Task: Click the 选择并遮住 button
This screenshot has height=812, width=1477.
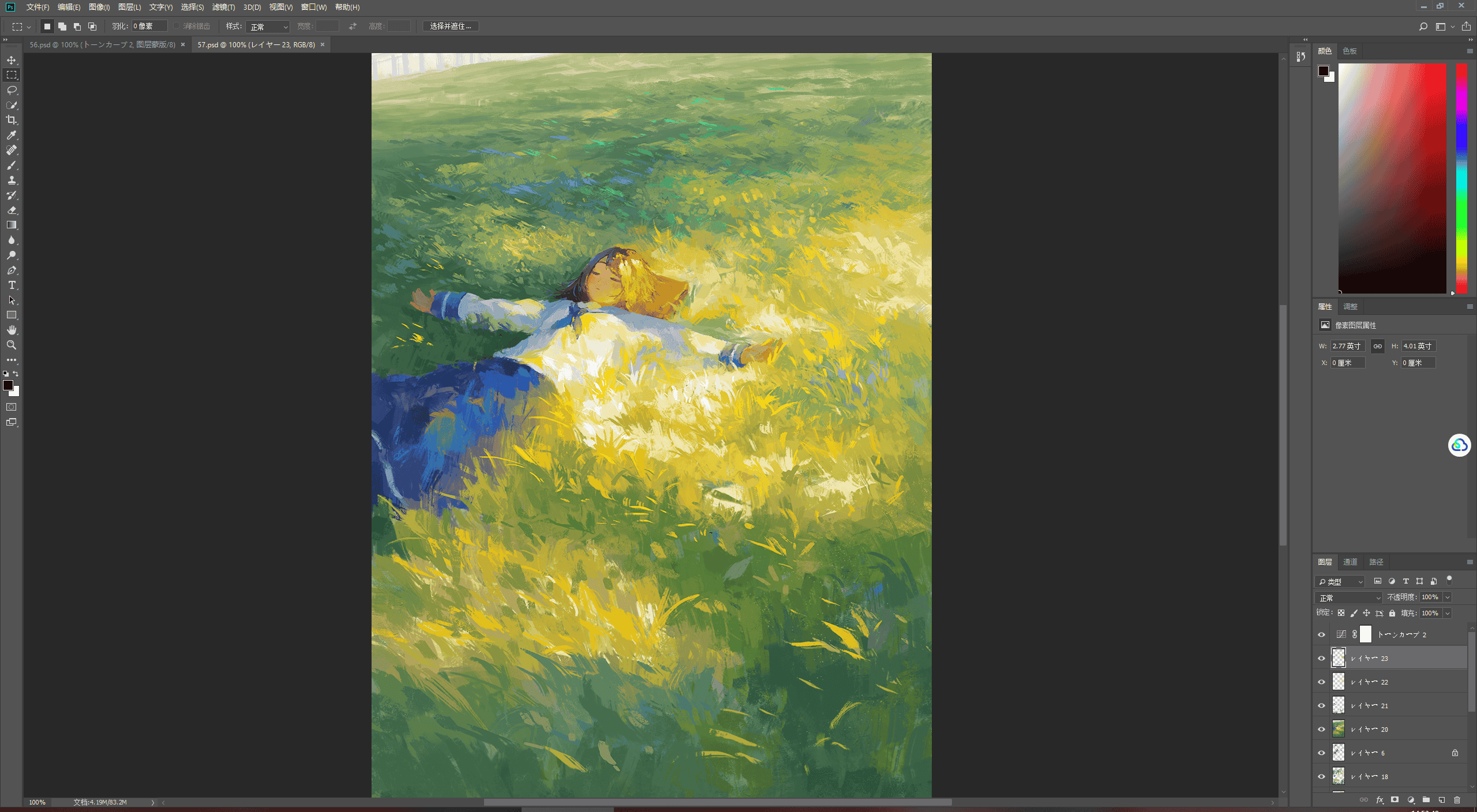Action: point(451,26)
